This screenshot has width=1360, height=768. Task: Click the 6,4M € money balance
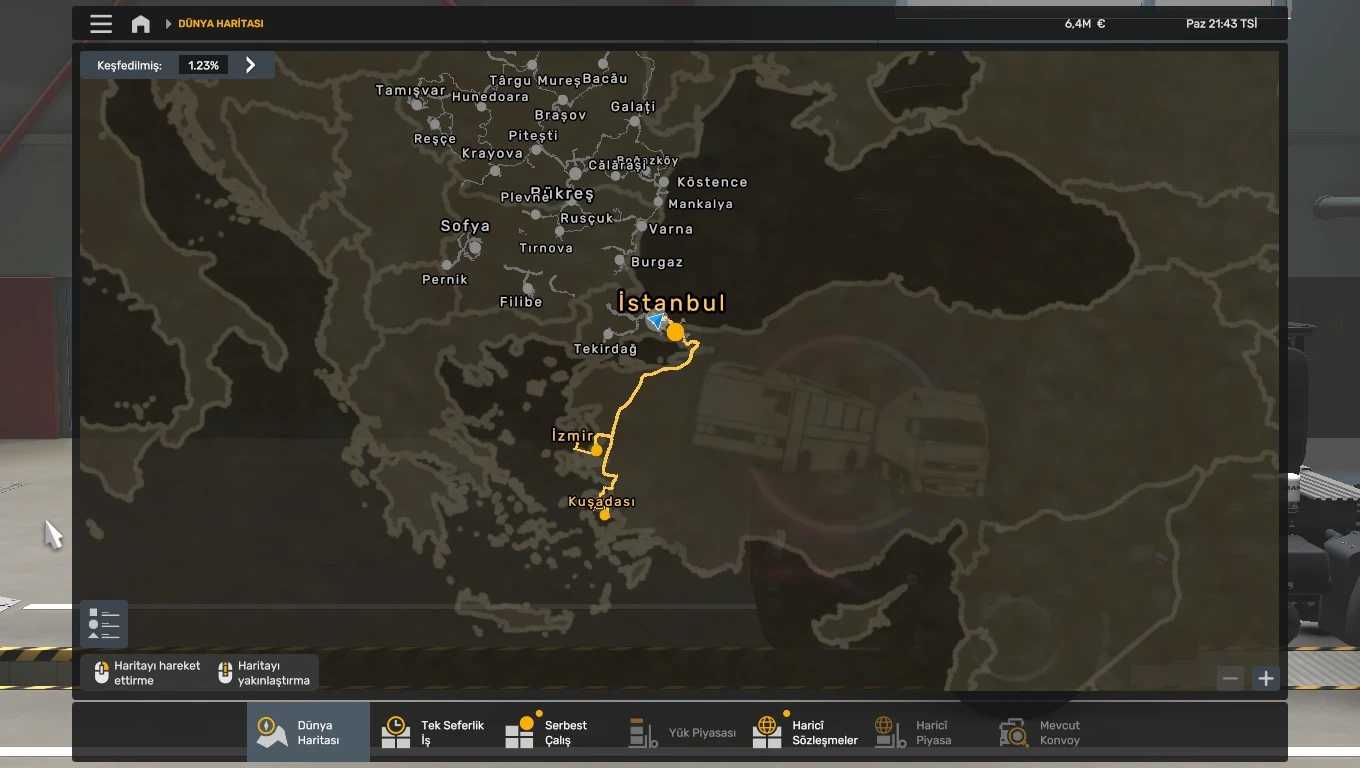tap(1084, 24)
